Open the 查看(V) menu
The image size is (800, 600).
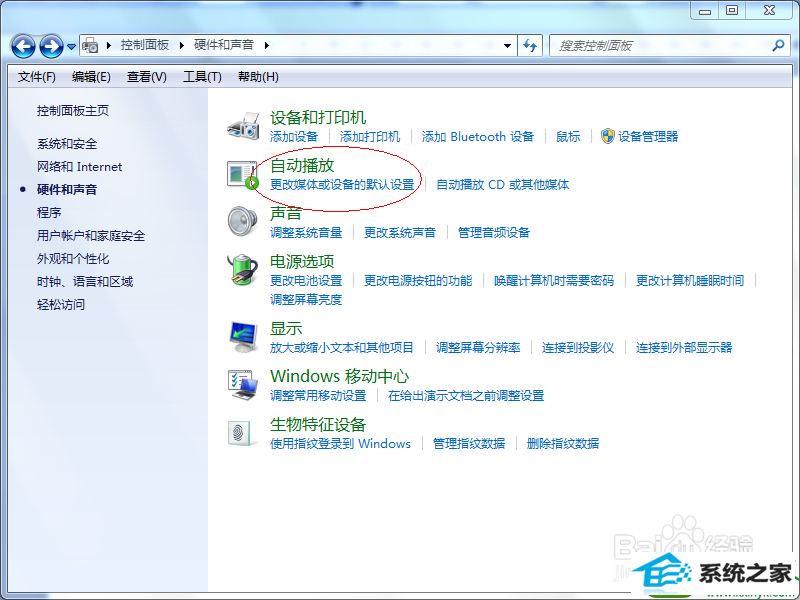click(147, 77)
